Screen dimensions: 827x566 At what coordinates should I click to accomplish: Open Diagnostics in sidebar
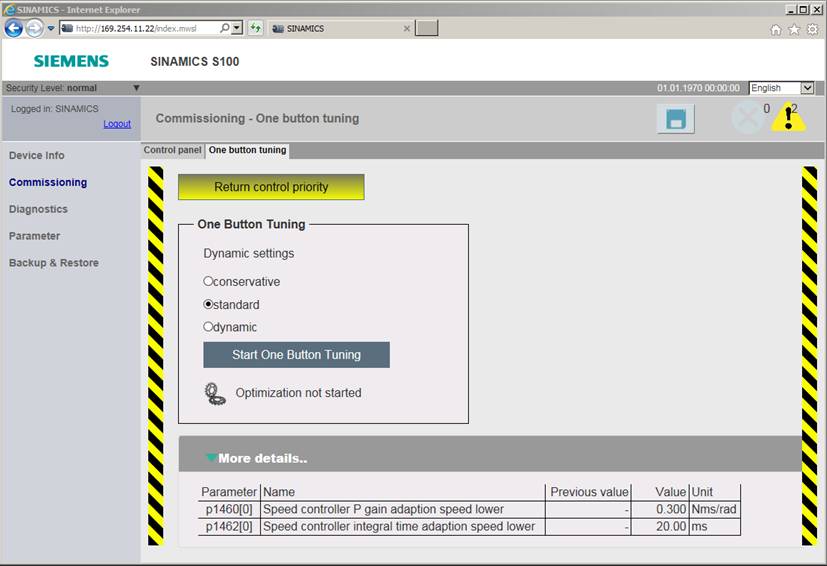(38, 209)
